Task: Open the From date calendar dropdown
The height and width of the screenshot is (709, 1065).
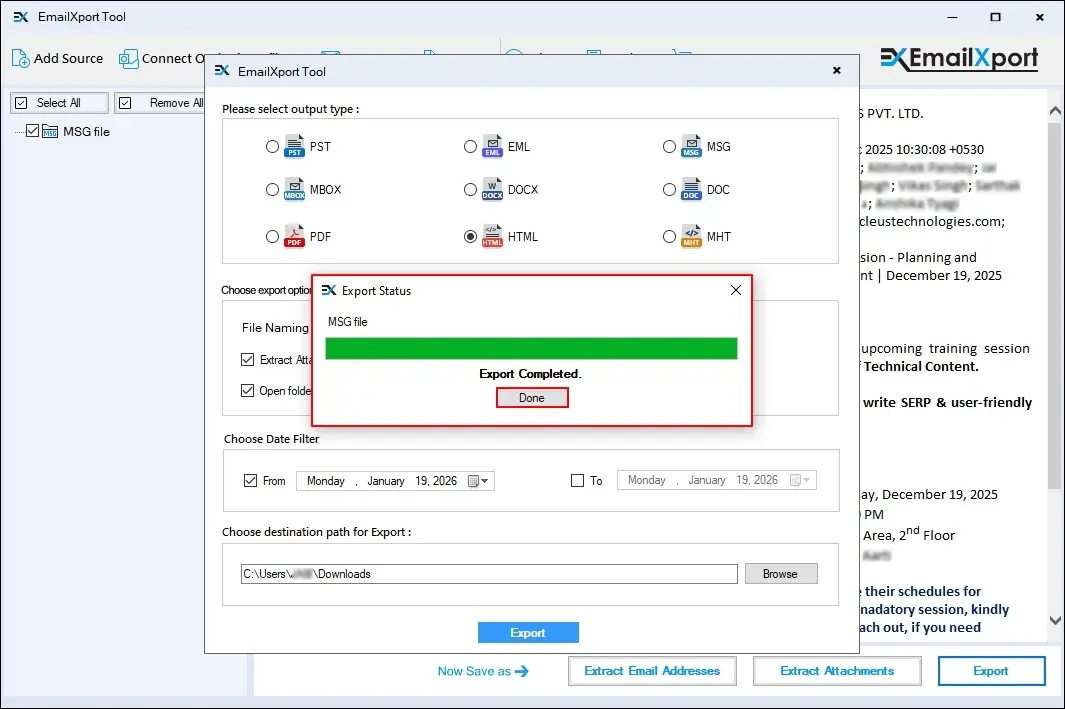Action: pos(477,480)
